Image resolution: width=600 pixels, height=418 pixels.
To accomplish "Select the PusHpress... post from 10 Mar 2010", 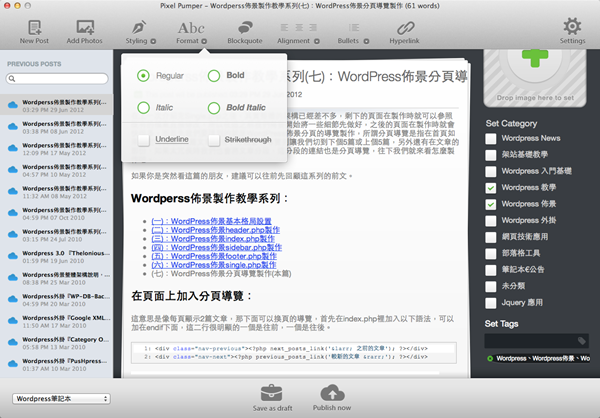I will (x=57, y=364).
